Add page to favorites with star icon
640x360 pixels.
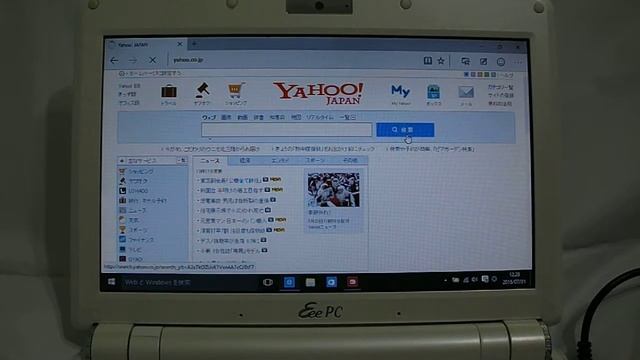(441, 61)
